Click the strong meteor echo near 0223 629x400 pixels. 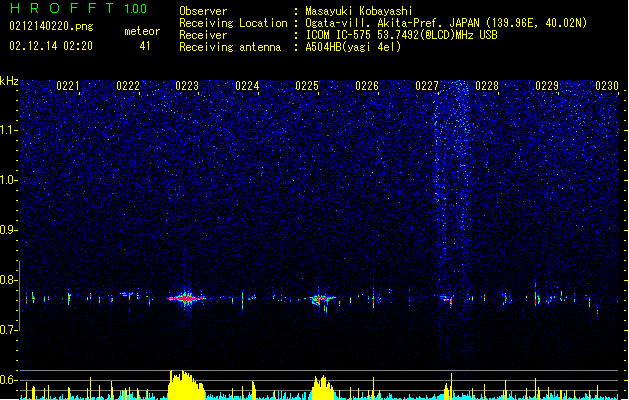click(x=186, y=298)
